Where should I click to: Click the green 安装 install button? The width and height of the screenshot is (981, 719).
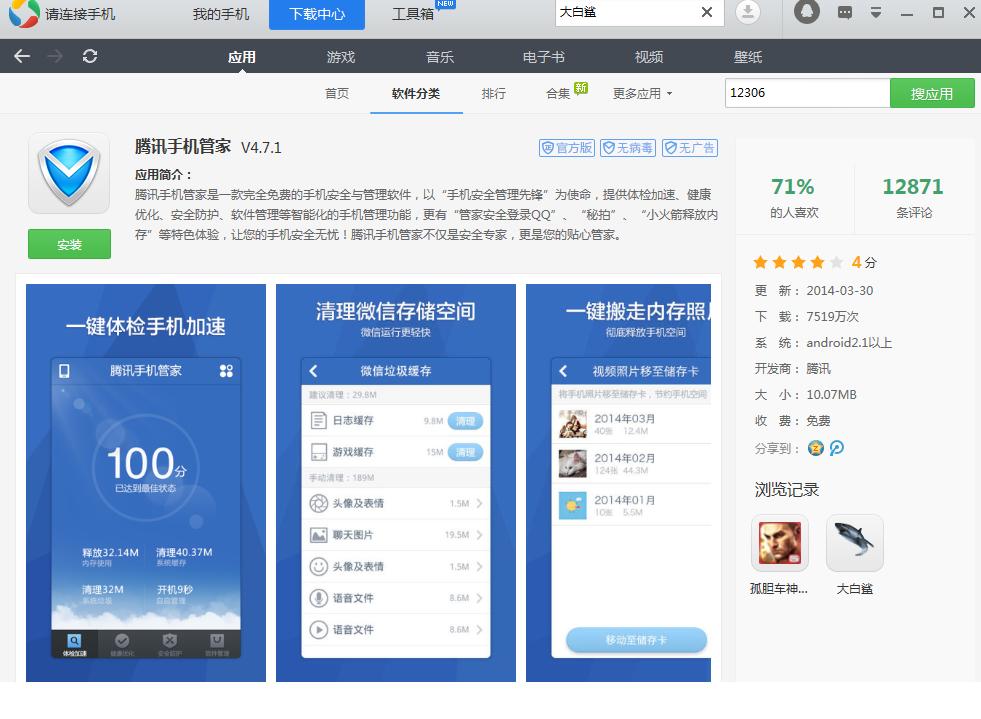point(69,244)
